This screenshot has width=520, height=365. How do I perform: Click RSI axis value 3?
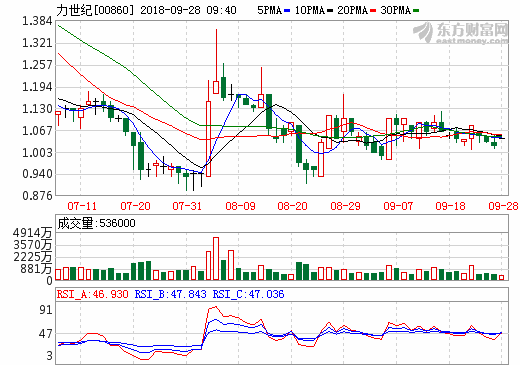tap(49, 356)
